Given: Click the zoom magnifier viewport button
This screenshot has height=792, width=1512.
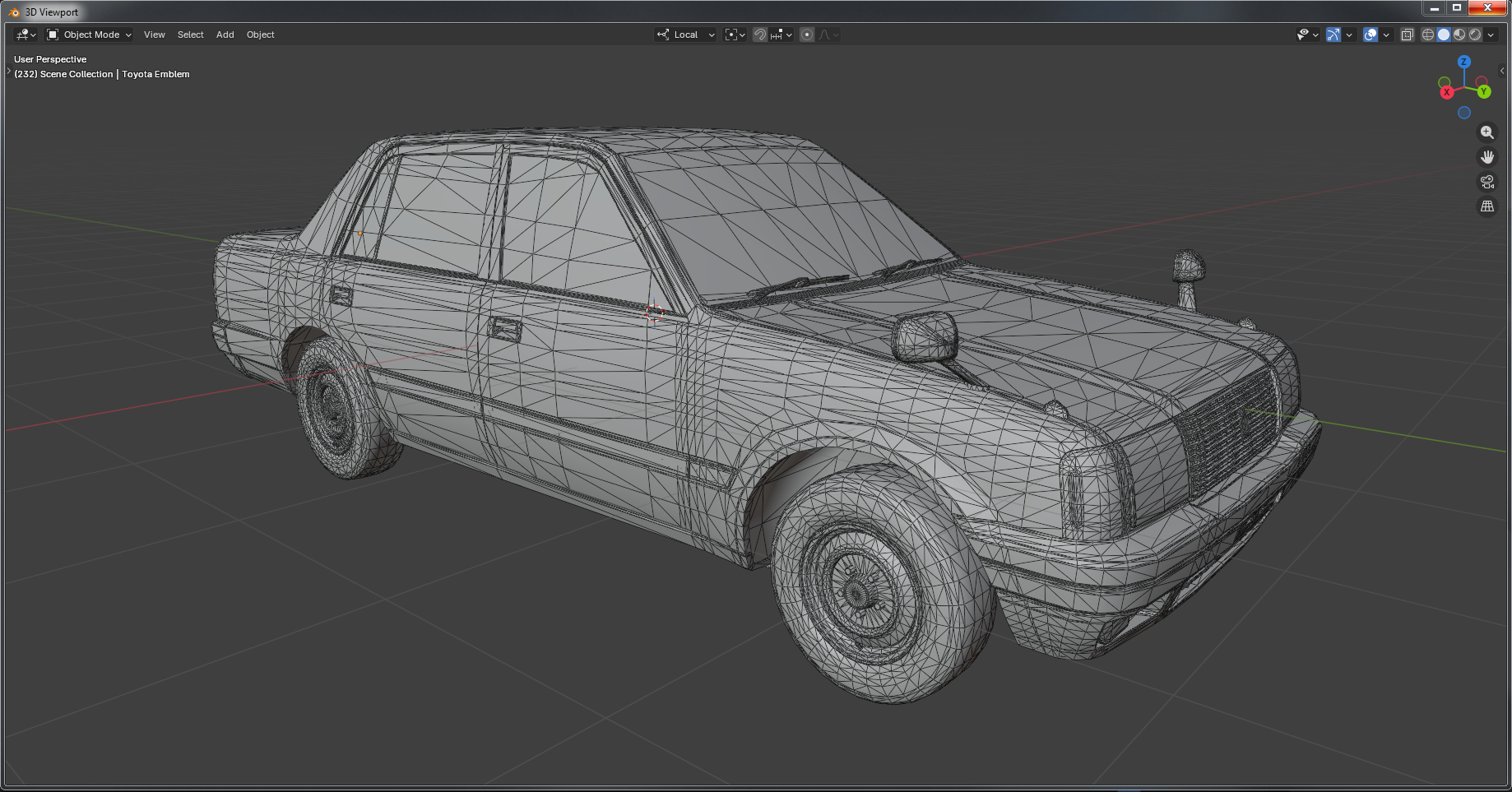Looking at the screenshot, I should click(x=1487, y=132).
